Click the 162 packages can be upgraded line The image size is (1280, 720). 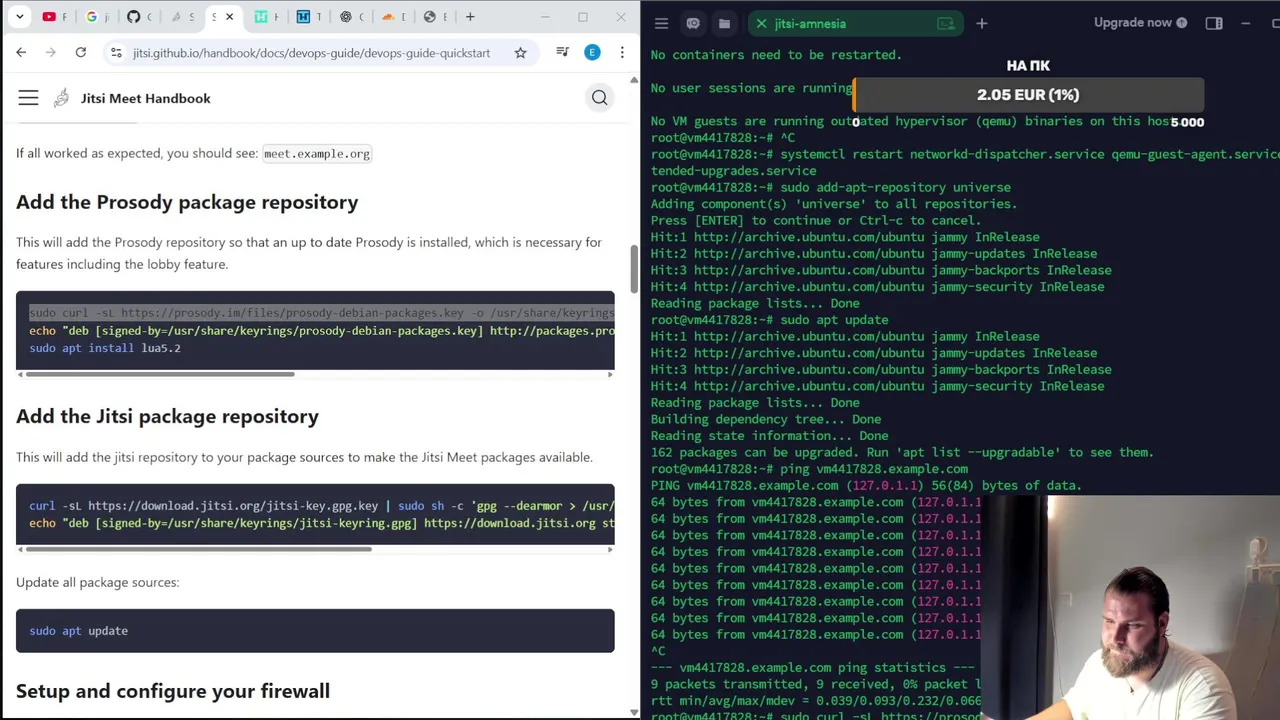[x=902, y=452]
